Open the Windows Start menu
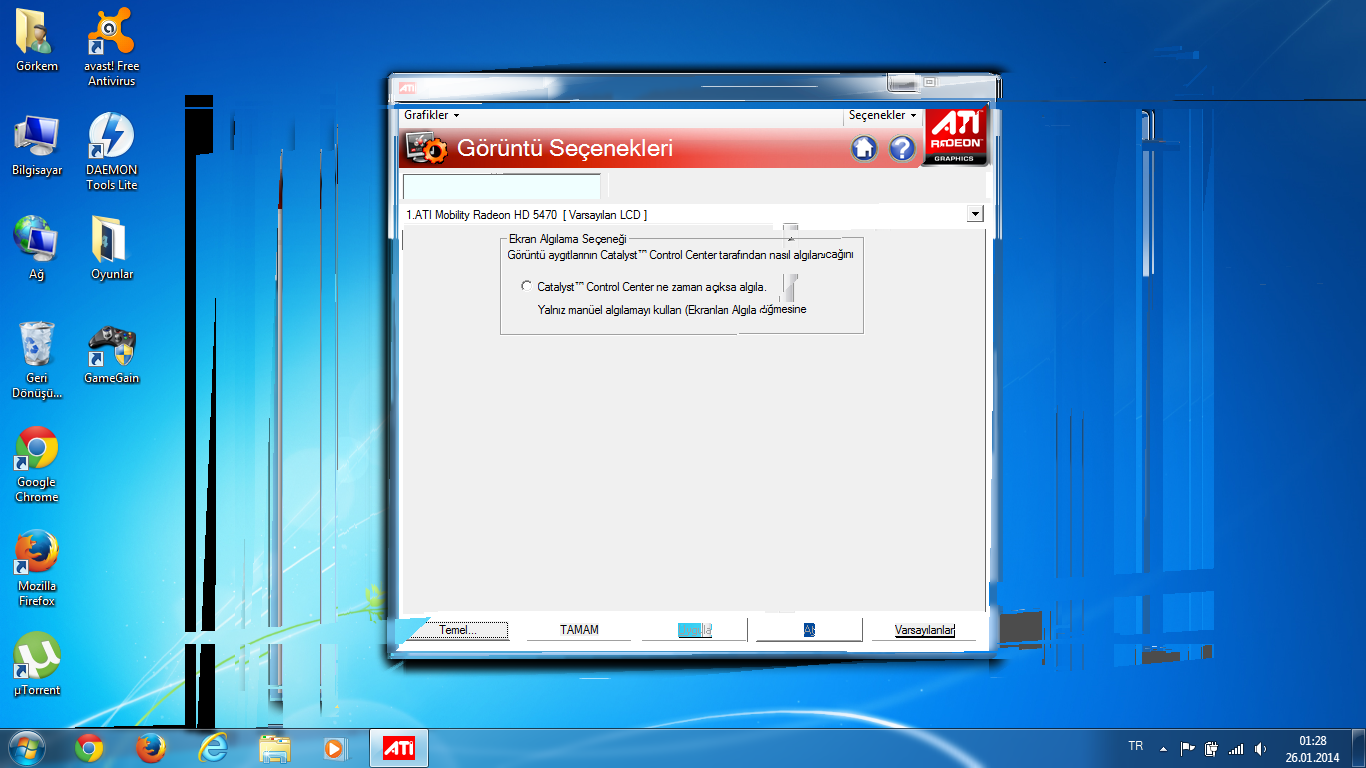 26,747
